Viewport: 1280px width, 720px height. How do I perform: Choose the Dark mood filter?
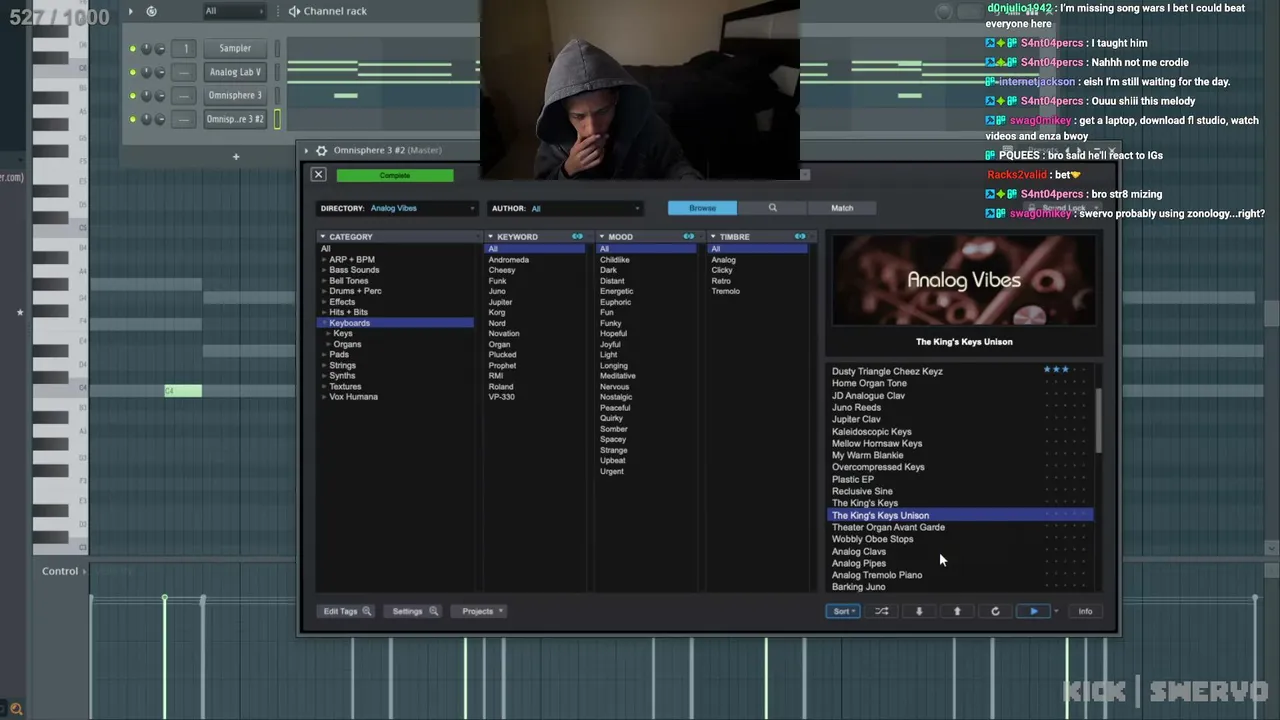point(608,270)
